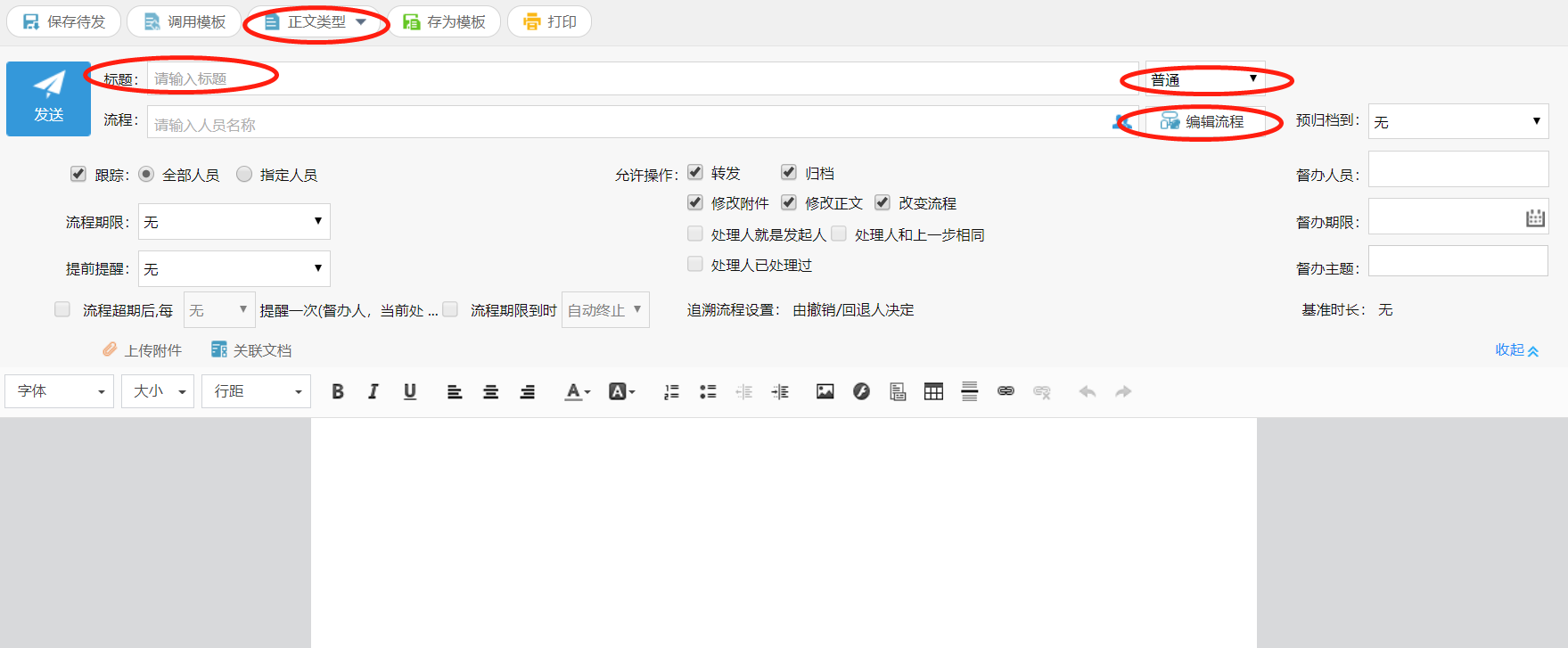1568x648 pixels.
Task: Enable 处理人就是发起人 checkbox
Action: pyautogui.click(x=695, y=234)
